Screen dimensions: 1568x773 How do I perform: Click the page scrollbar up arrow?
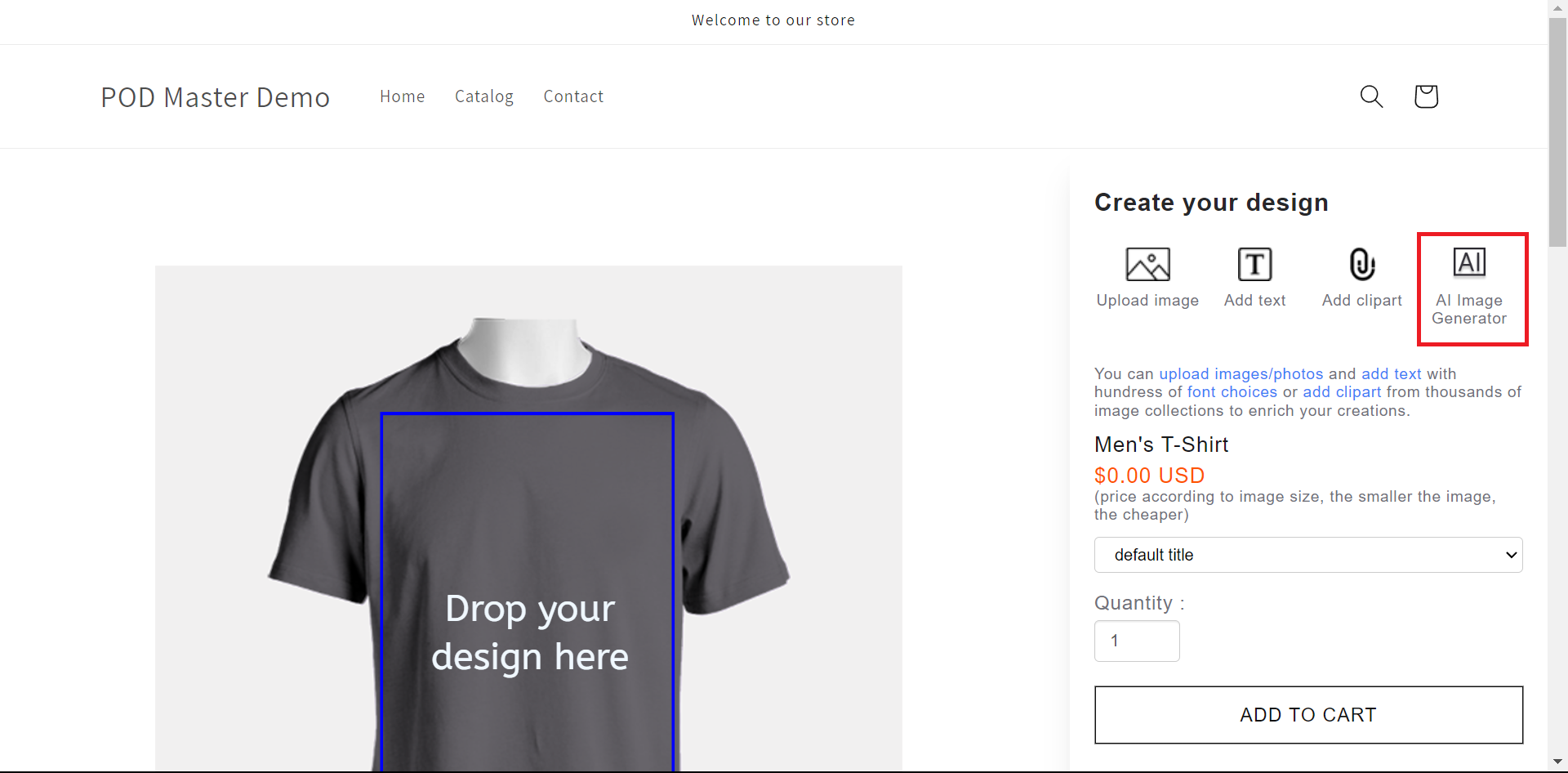(1557, 8)
